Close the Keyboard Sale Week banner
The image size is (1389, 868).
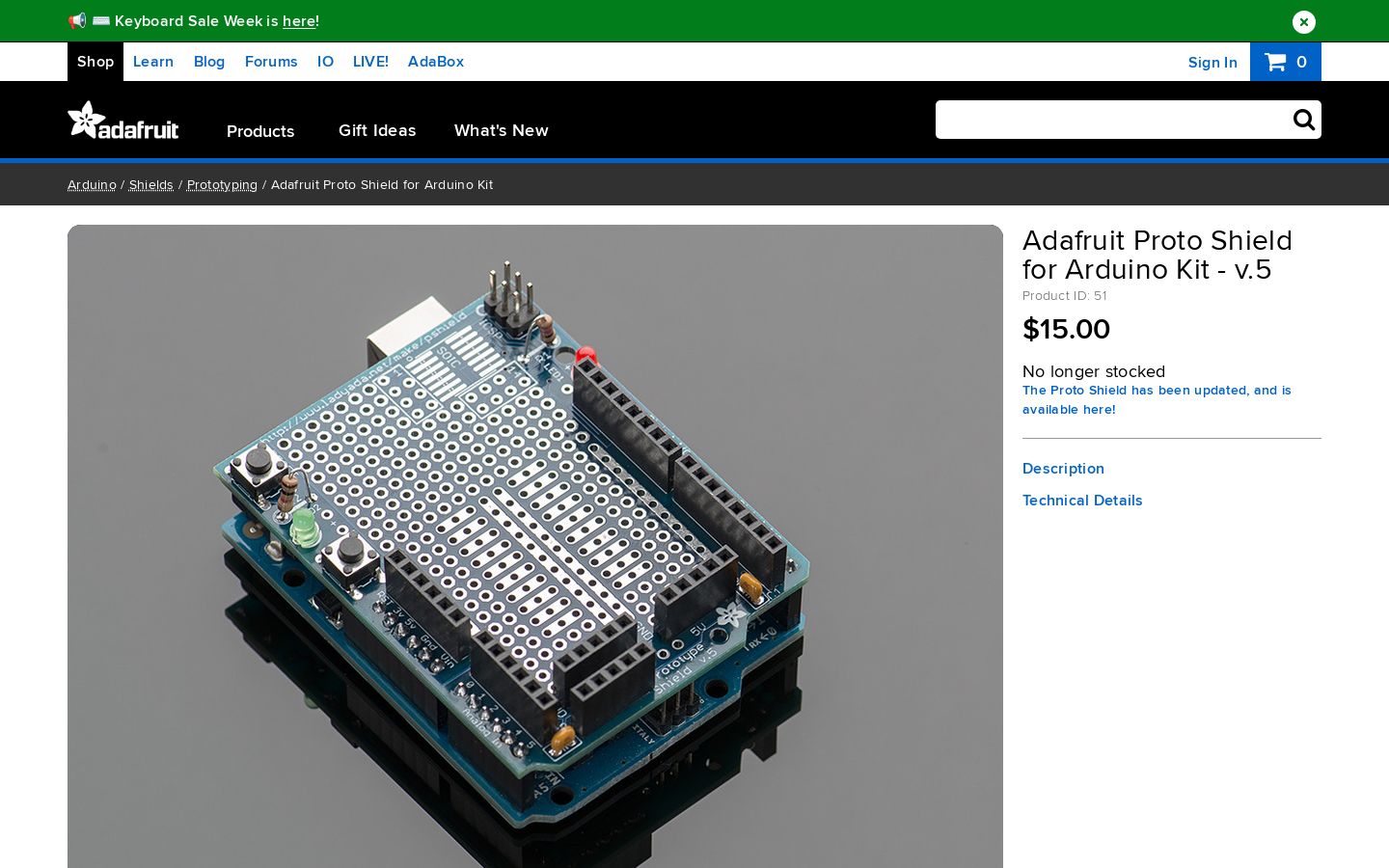[1303, 21]
